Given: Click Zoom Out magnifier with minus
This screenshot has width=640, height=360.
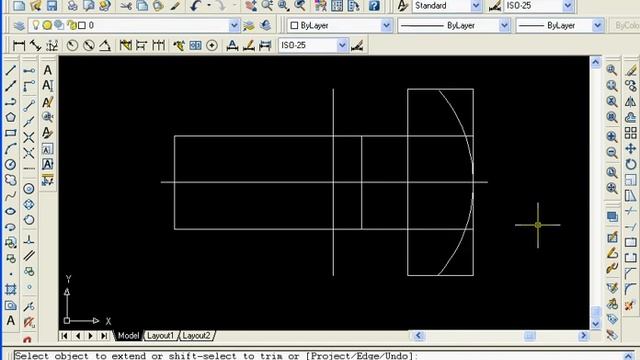Looking at the screenshot, I should coord(612,153).
